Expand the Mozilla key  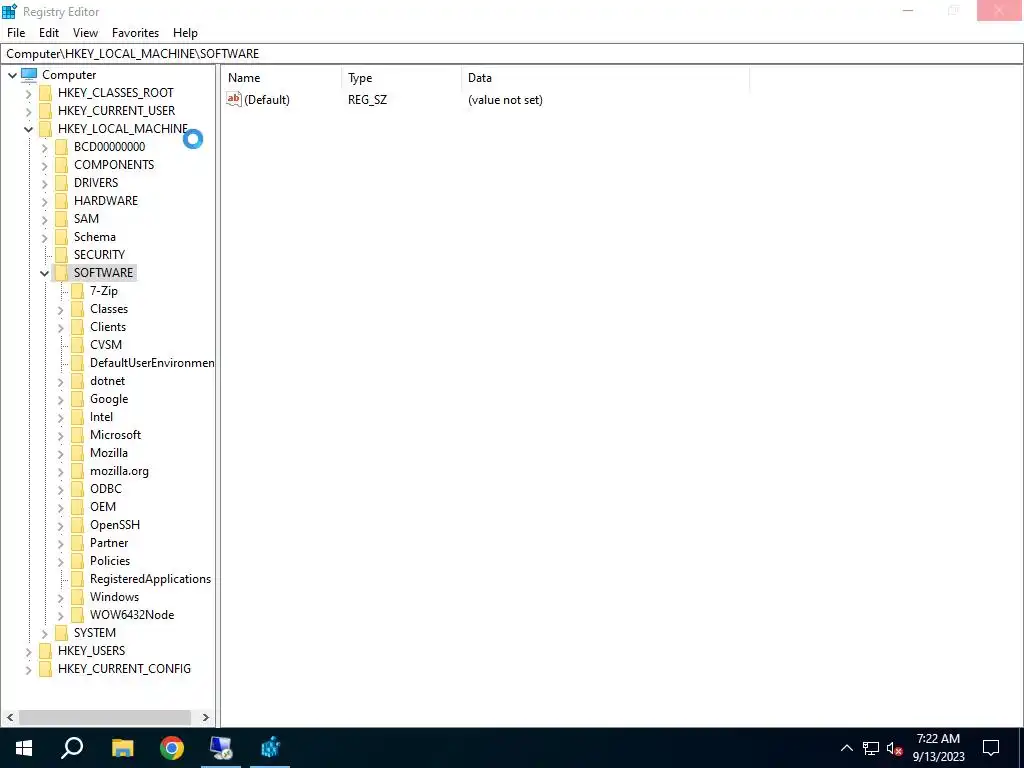pos(61,453)
